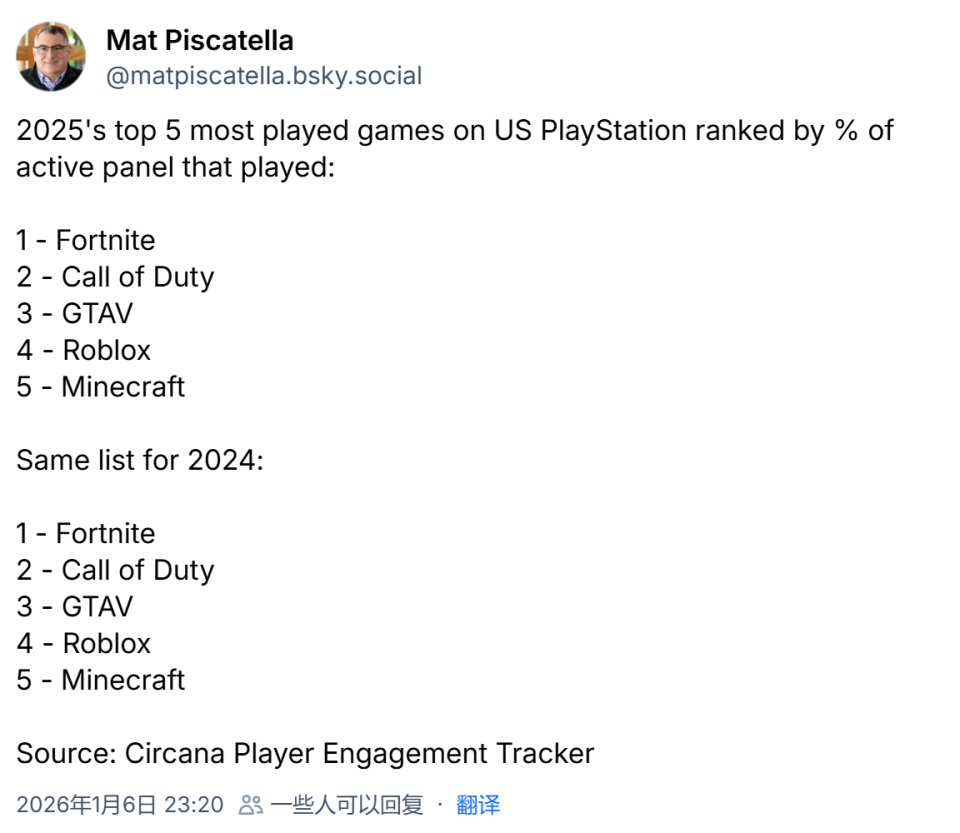The image size is (960, 833).
Task: Click '1 - Fortnite' in the 2024 list
Action: click(x=86, y=534)
